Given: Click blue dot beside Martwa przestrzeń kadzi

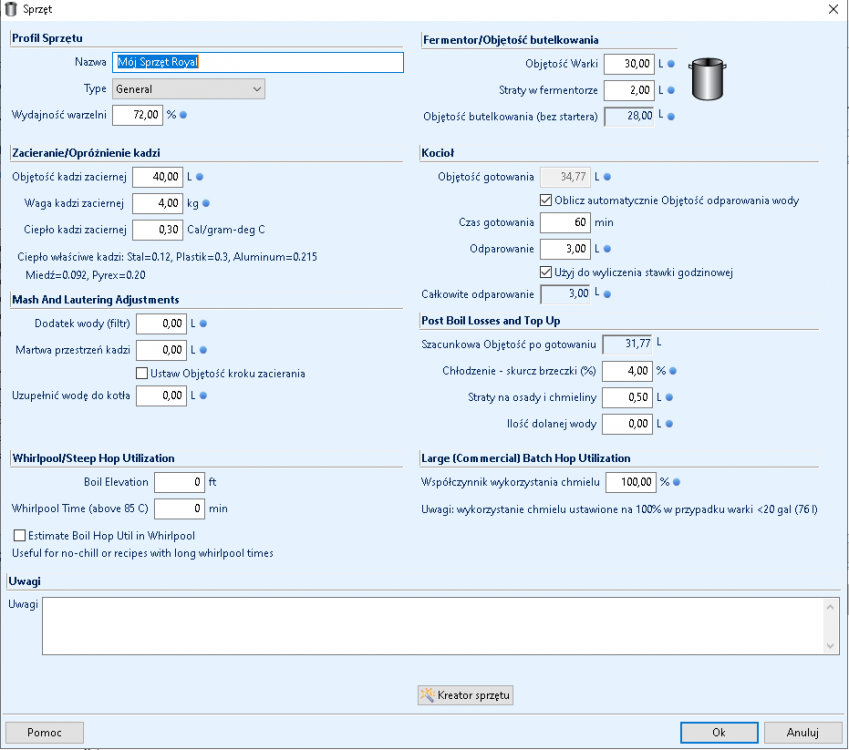Looking at the screenshot, I should click(x=202, y=350).
